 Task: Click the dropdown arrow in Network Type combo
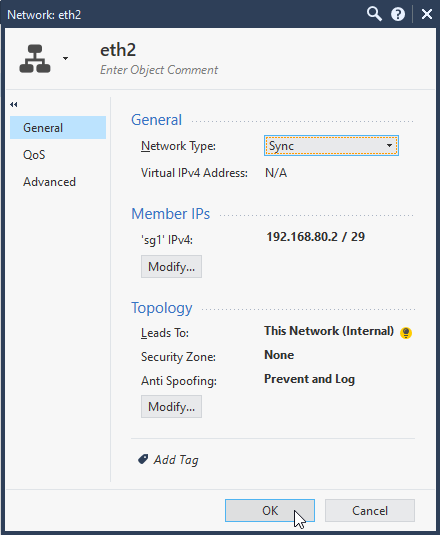coord(389,146)
